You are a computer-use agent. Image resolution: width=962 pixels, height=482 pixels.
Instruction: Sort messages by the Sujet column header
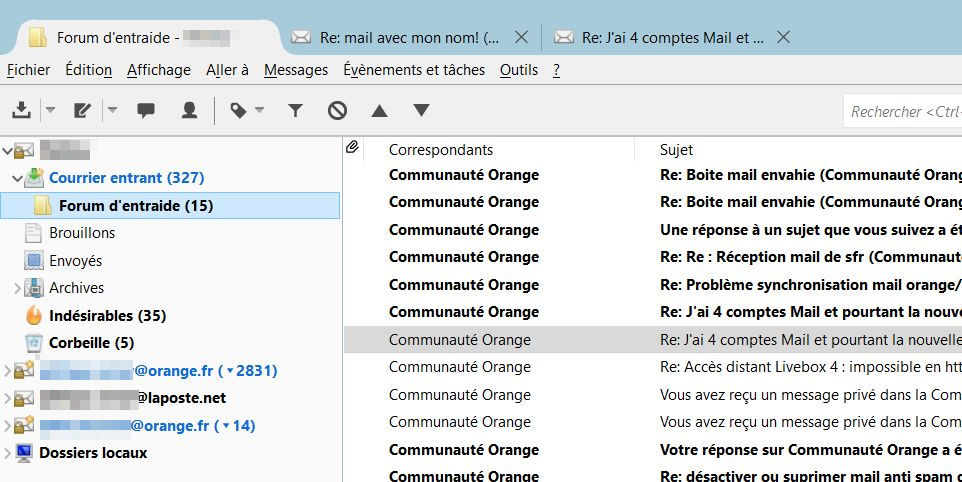click(x=676, y=150)
